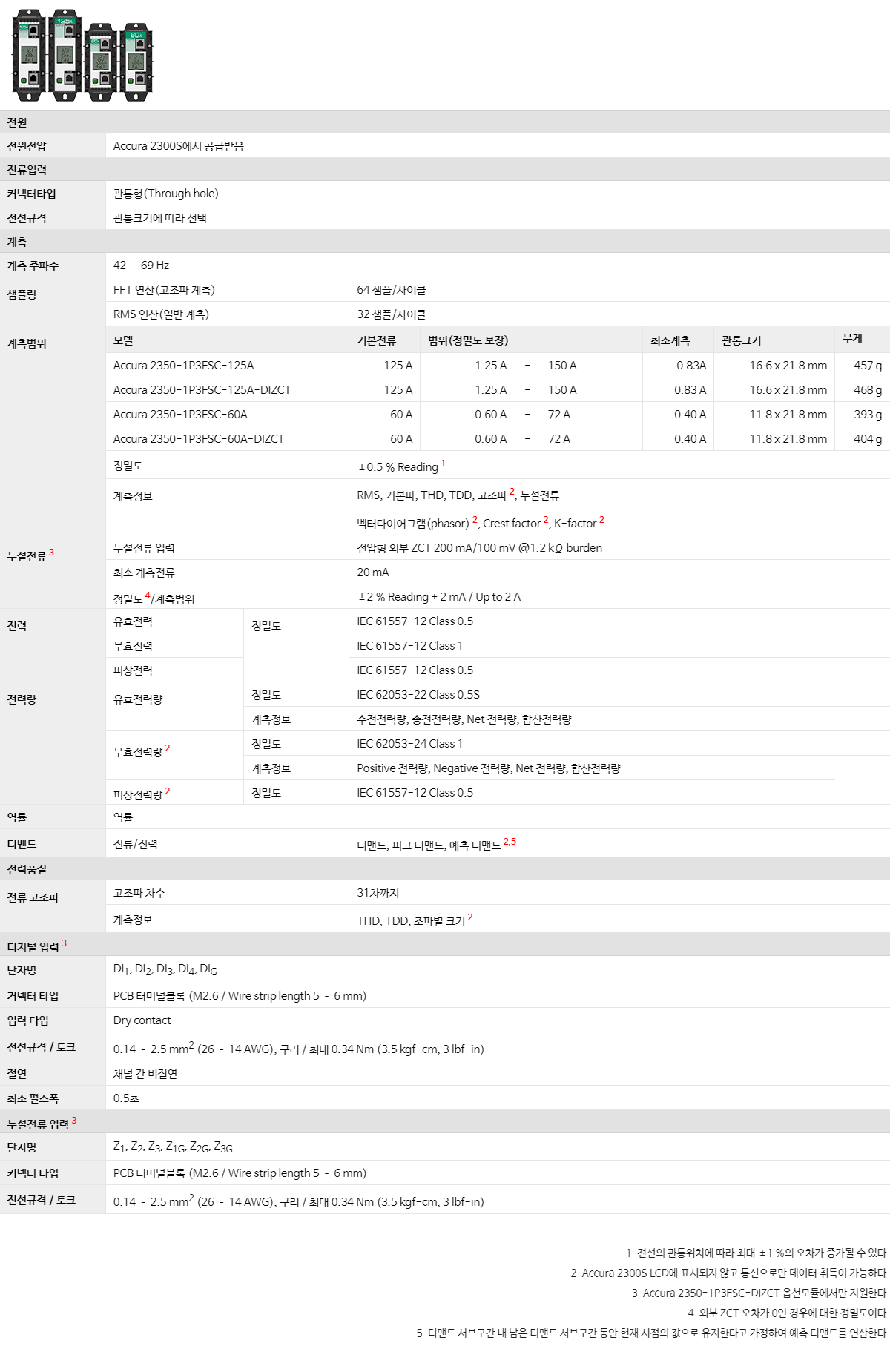
Task: Click footnote 3 about the DIZCT option module
Action: [759, 1293]
